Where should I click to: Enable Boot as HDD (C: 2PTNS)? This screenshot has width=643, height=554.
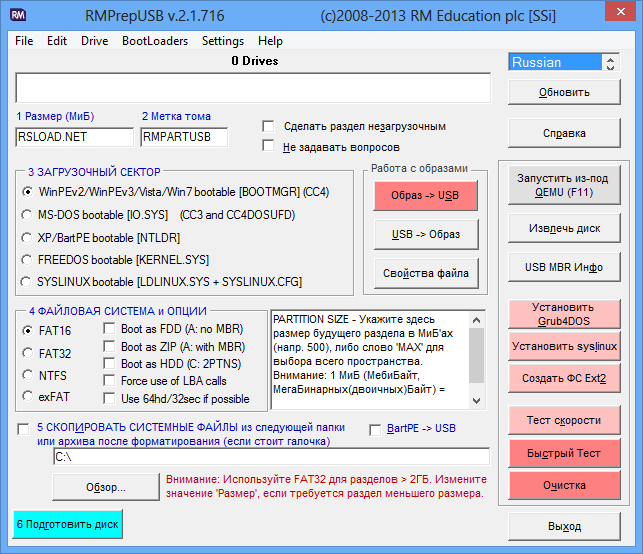point(109,363)
